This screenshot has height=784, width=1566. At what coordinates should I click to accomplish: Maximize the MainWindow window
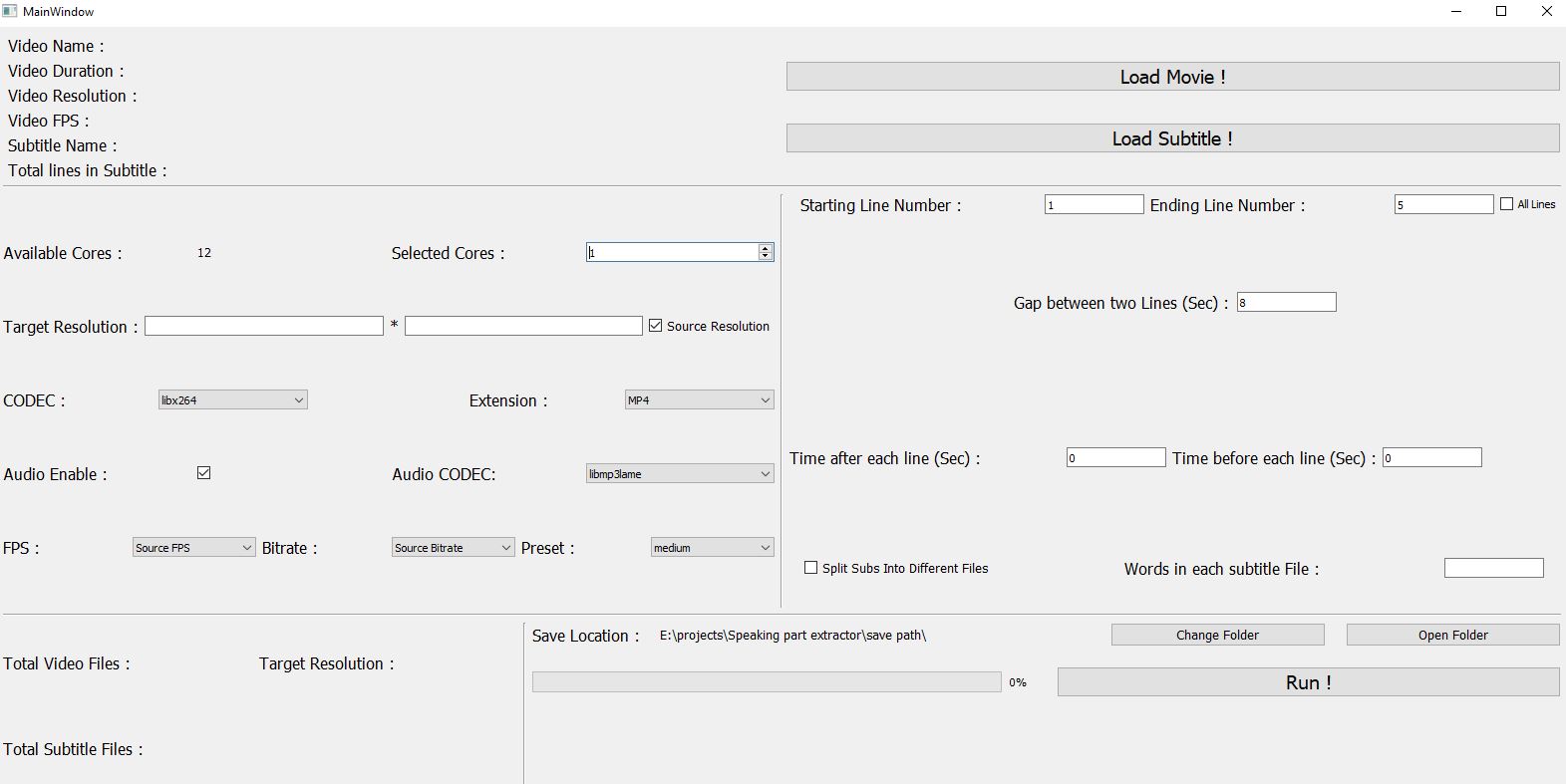pyautogui.click(x=1501, y=12)
